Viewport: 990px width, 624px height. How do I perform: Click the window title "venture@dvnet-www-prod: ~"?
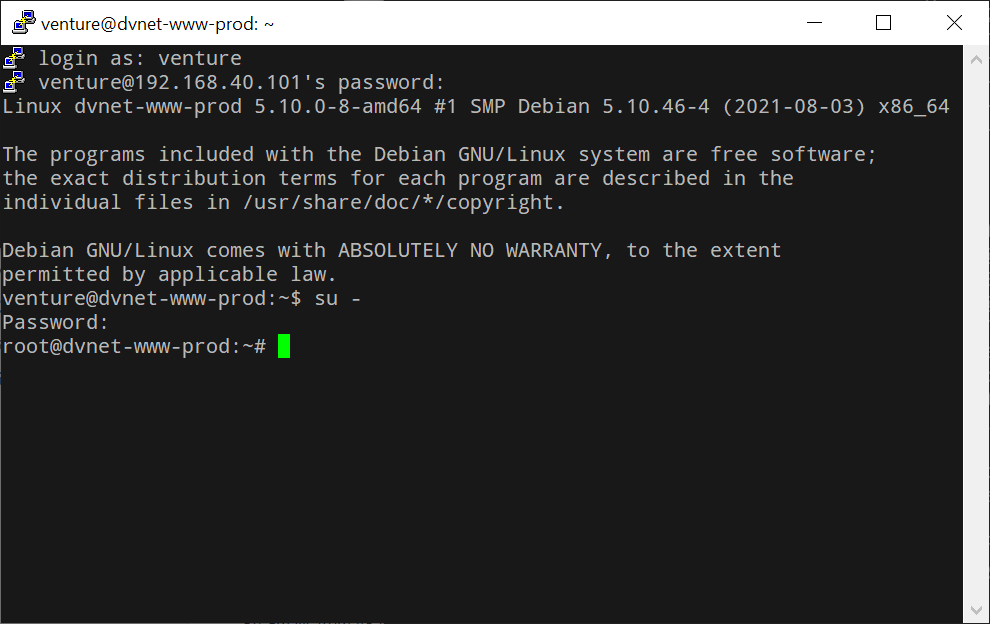158,23
